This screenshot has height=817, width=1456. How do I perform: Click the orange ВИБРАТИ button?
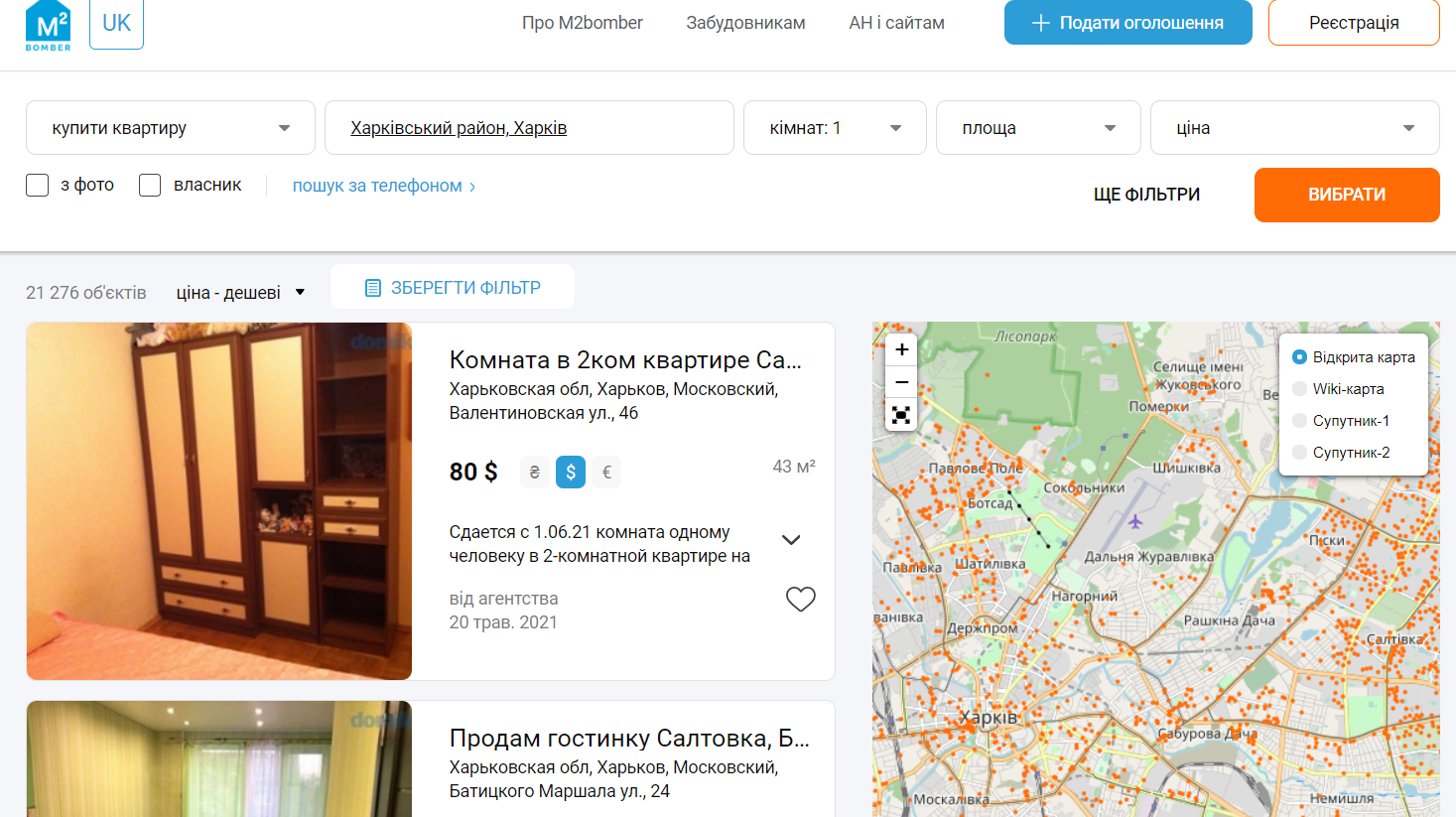tap(1346, 195)
